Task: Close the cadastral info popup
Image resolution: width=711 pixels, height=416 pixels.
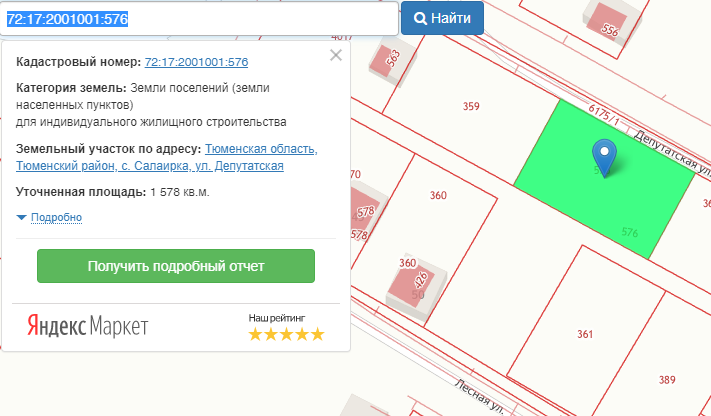Action: pos(336,55)
